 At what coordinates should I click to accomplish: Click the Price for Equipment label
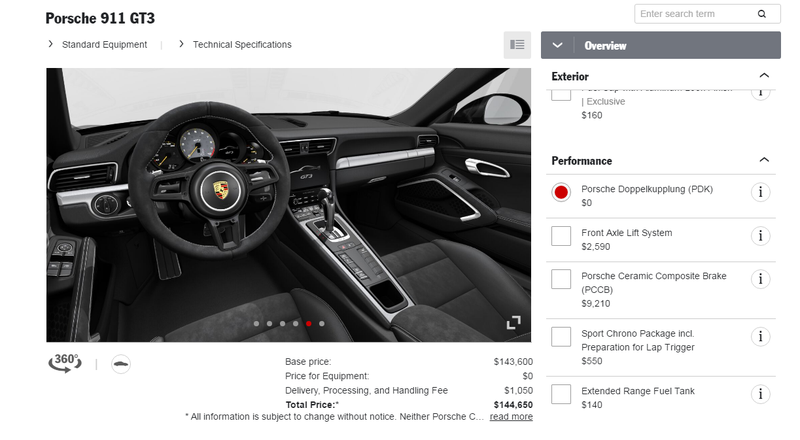tap(327, 376)
